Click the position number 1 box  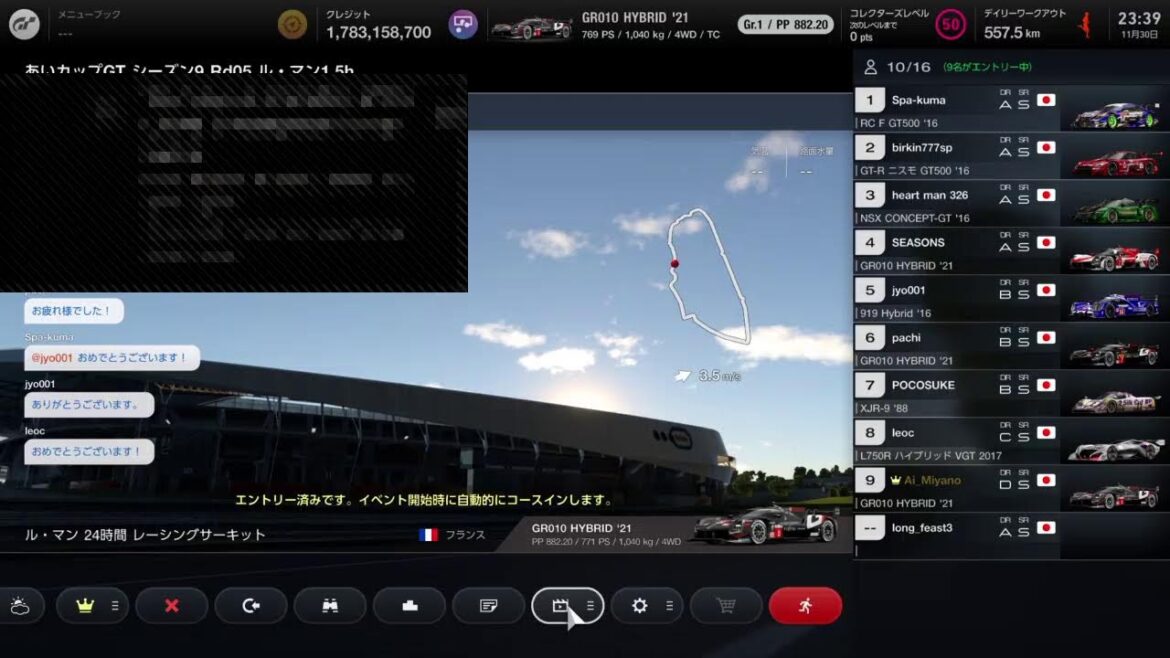(869, 100)
